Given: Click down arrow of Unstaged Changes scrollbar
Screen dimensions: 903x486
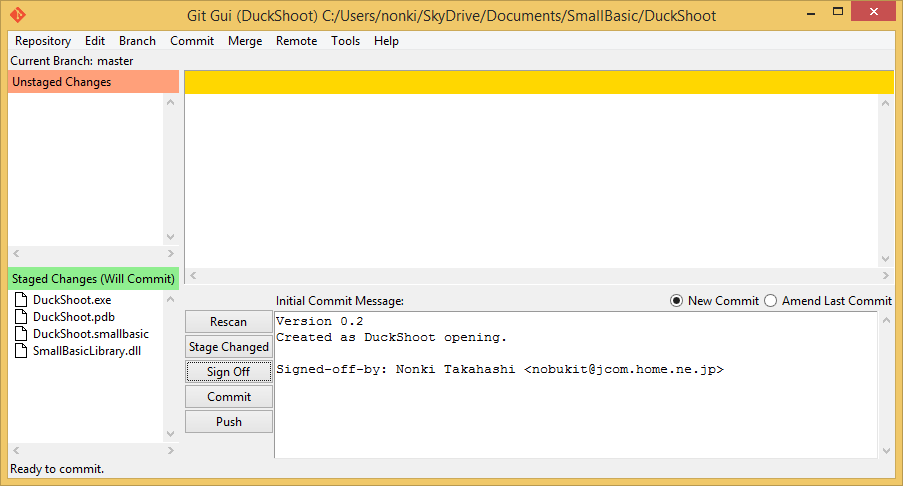Looking at the screenshot, I should click(170, 237).
